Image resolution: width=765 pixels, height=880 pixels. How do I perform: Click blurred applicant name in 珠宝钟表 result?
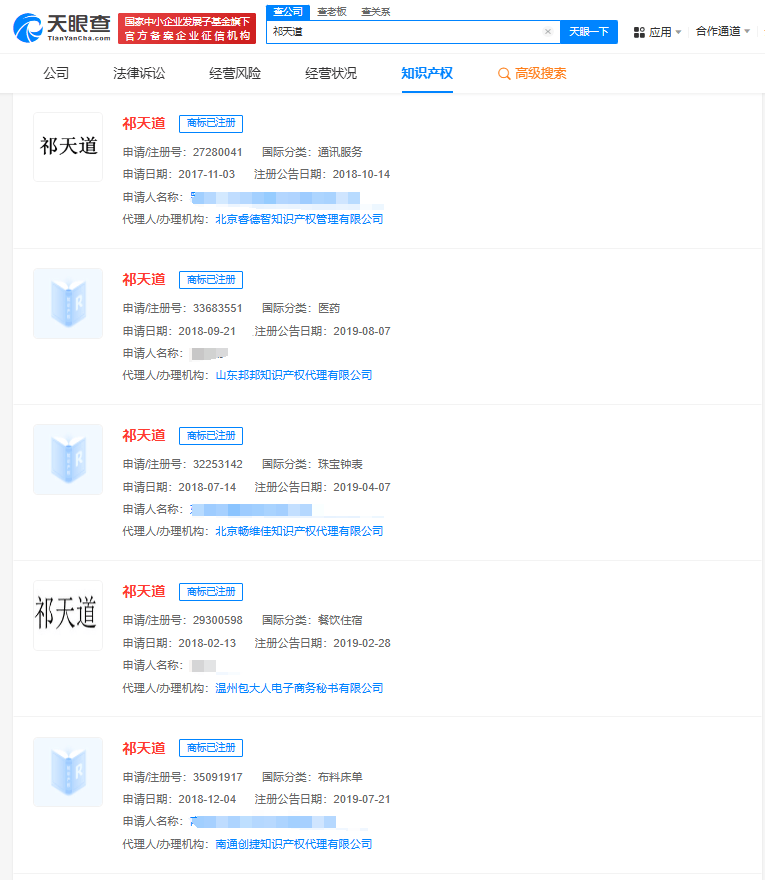pos(251,510)
